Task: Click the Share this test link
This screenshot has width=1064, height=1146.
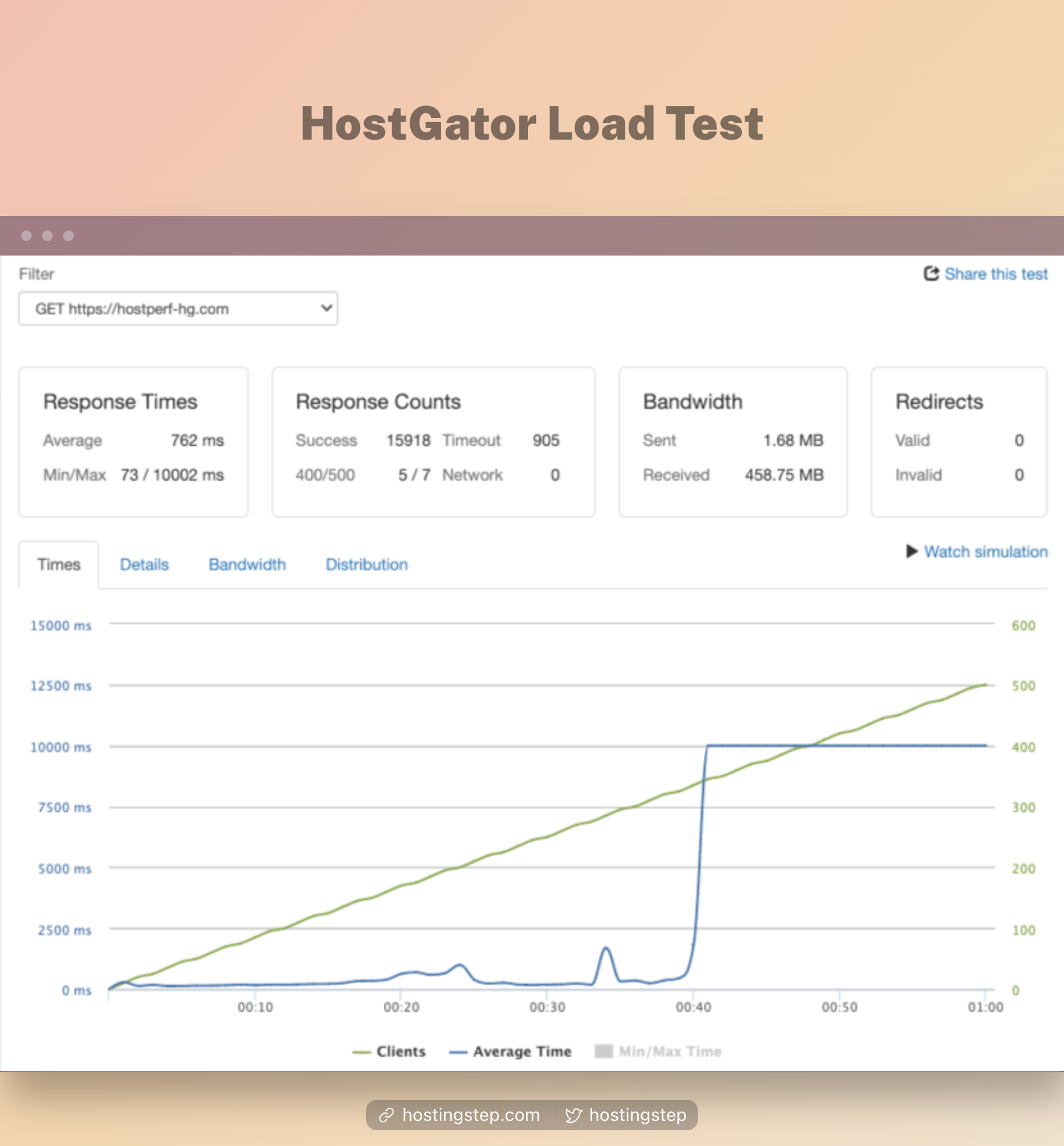Action: click(996, 274)
